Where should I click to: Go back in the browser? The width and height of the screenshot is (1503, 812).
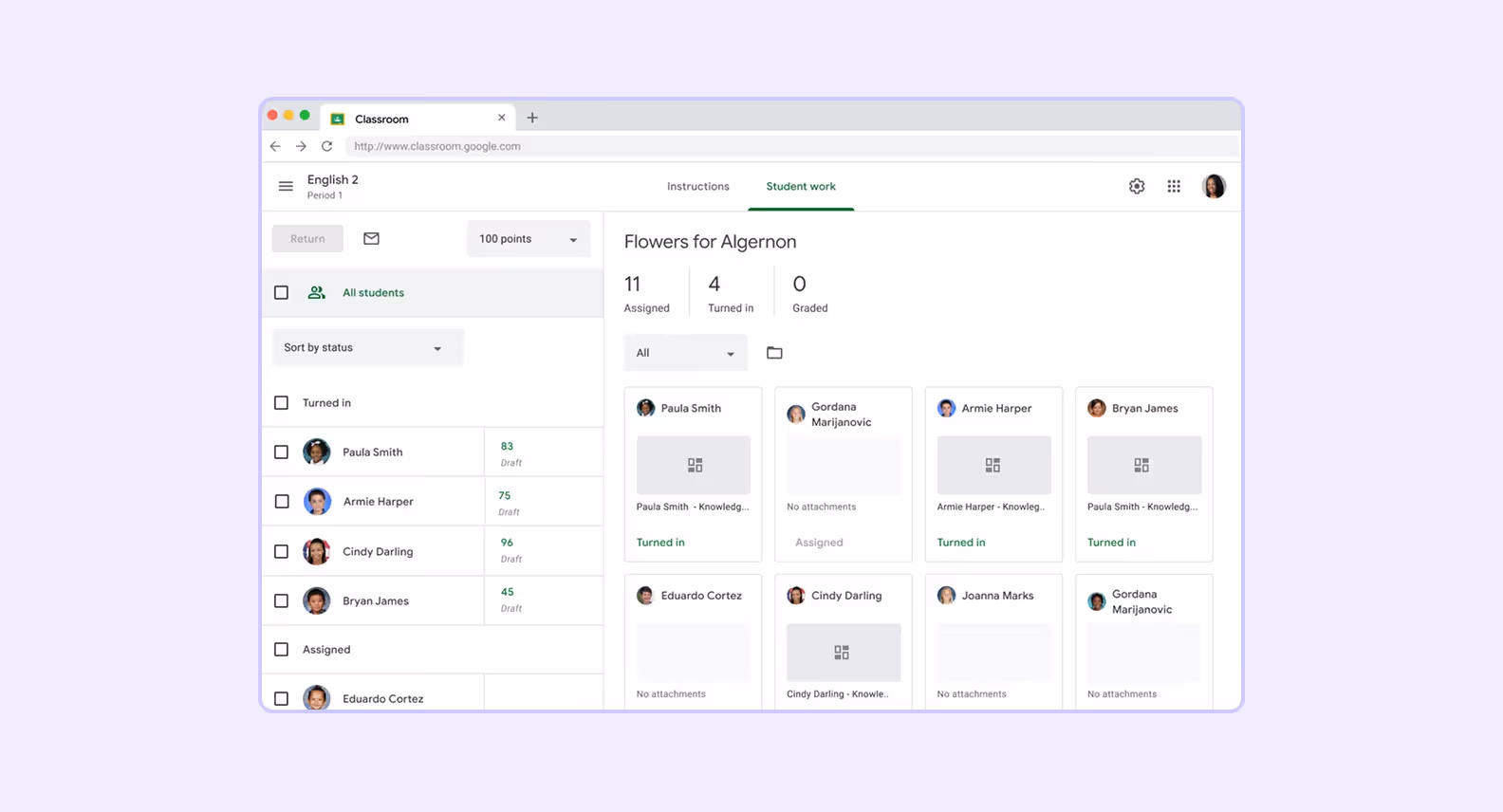click(x=275, y=146)
